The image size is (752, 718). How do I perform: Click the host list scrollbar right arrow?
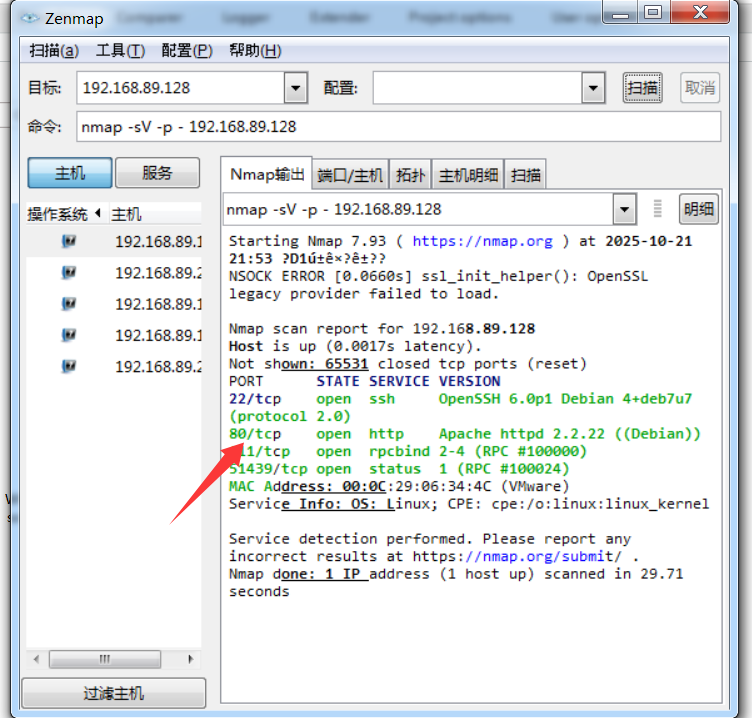190,659
